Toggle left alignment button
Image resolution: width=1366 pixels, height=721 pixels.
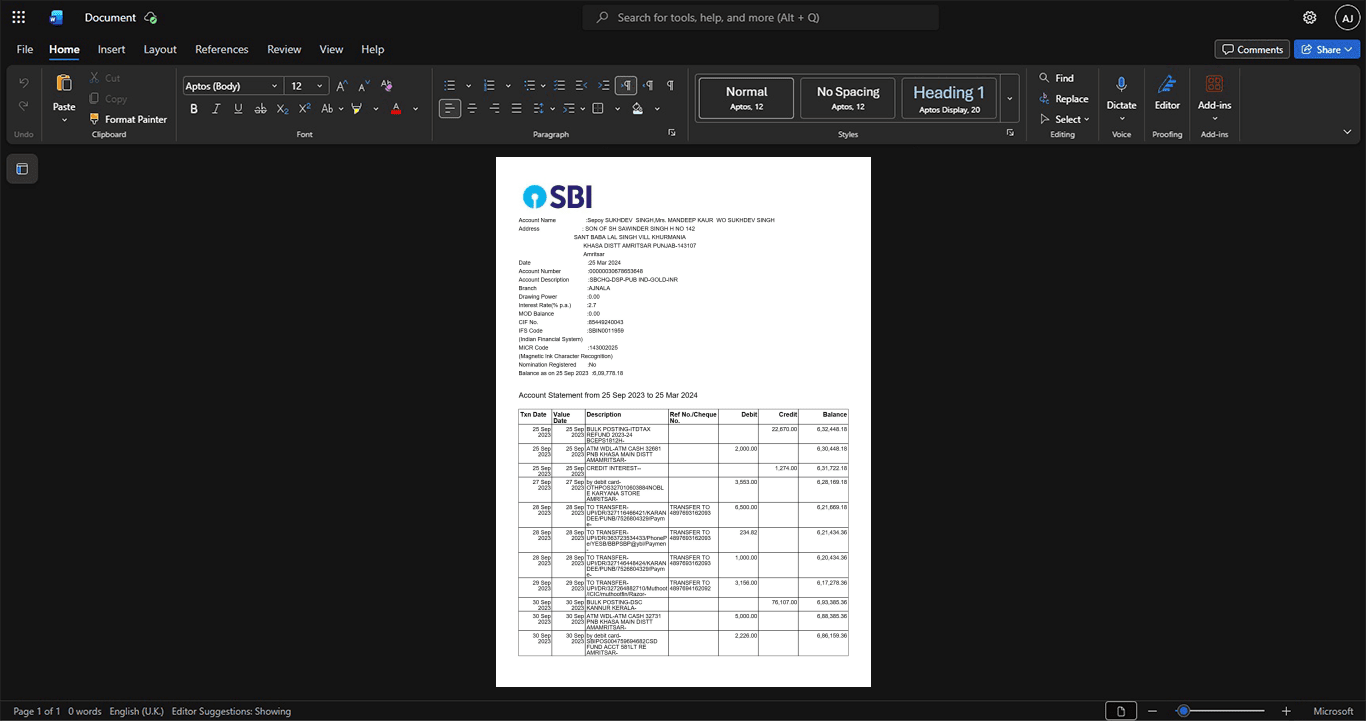click(x=450, y=108)
